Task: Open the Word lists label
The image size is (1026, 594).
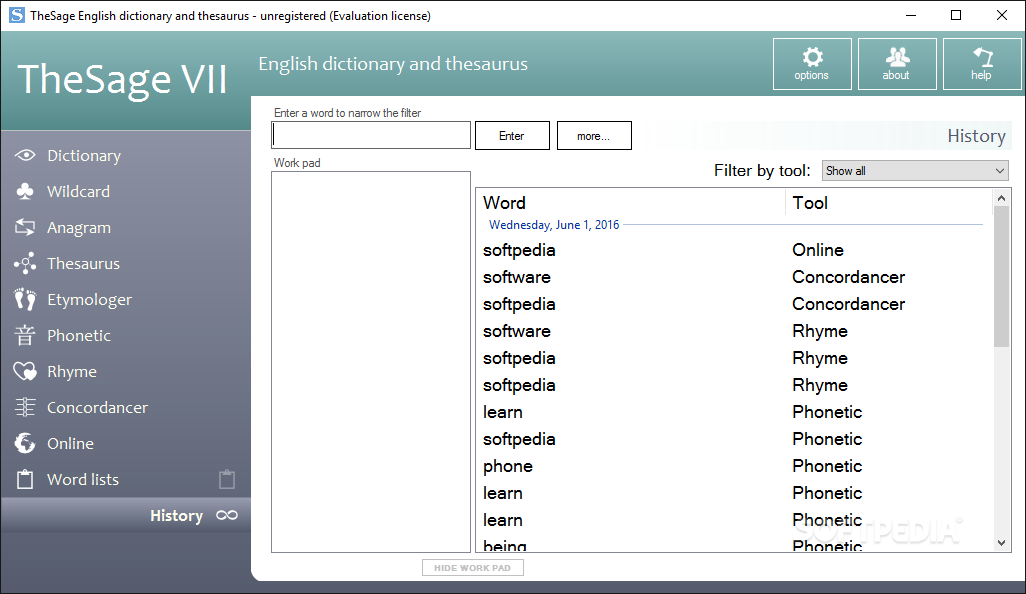Action: point(83,480)
